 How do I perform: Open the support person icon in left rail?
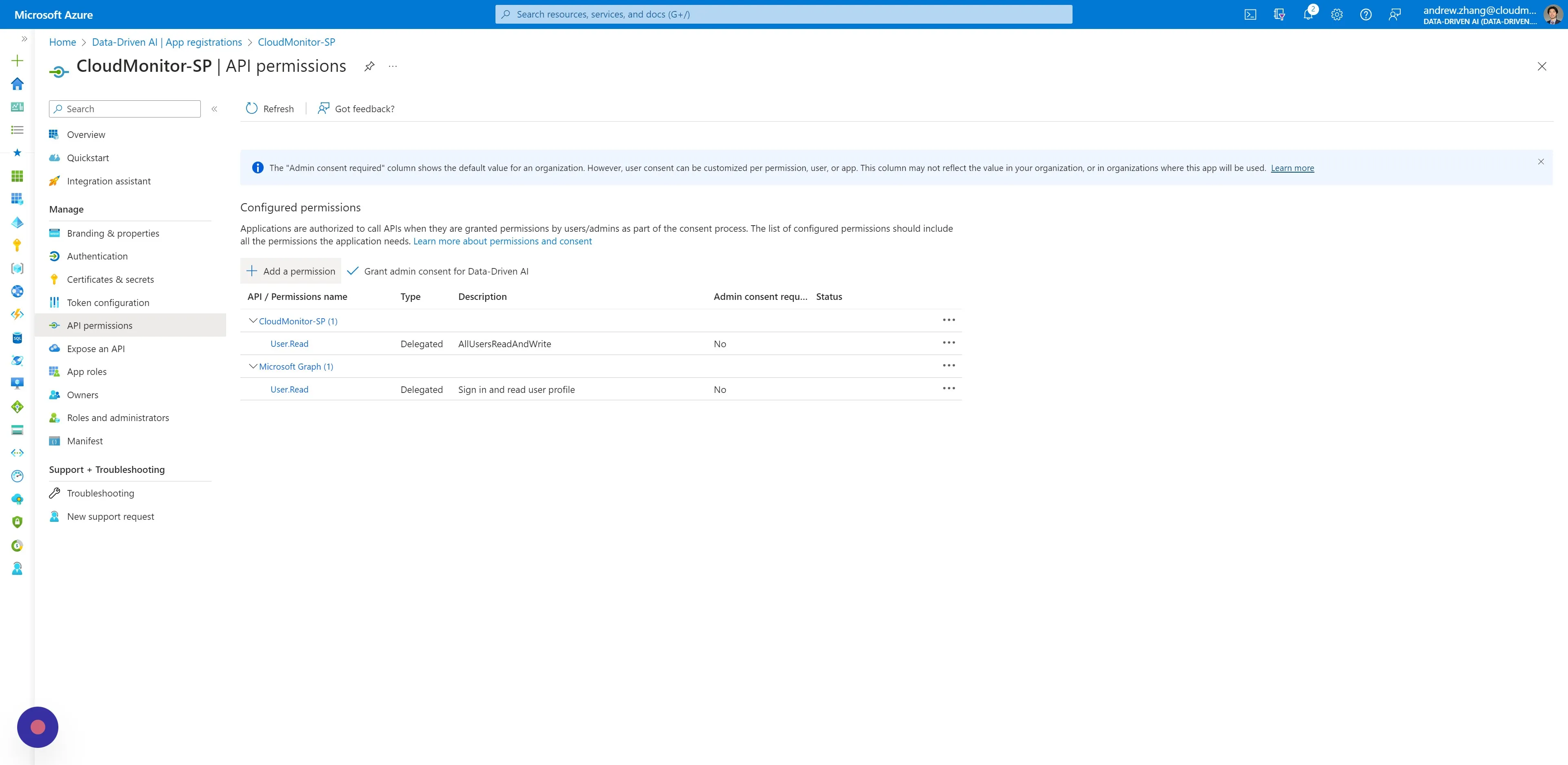18,568
